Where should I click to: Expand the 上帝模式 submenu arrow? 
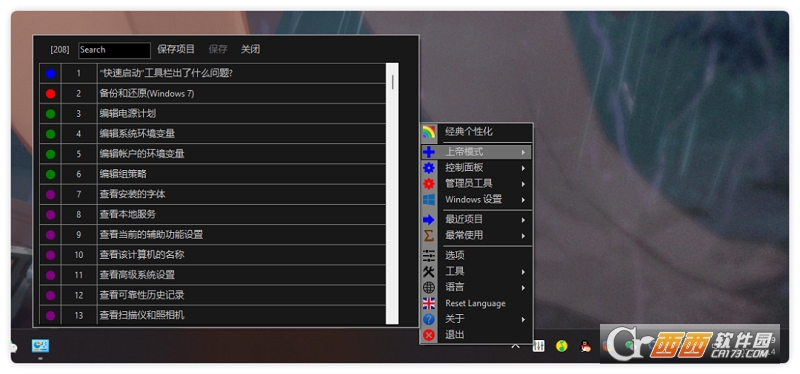click(523, 152)
